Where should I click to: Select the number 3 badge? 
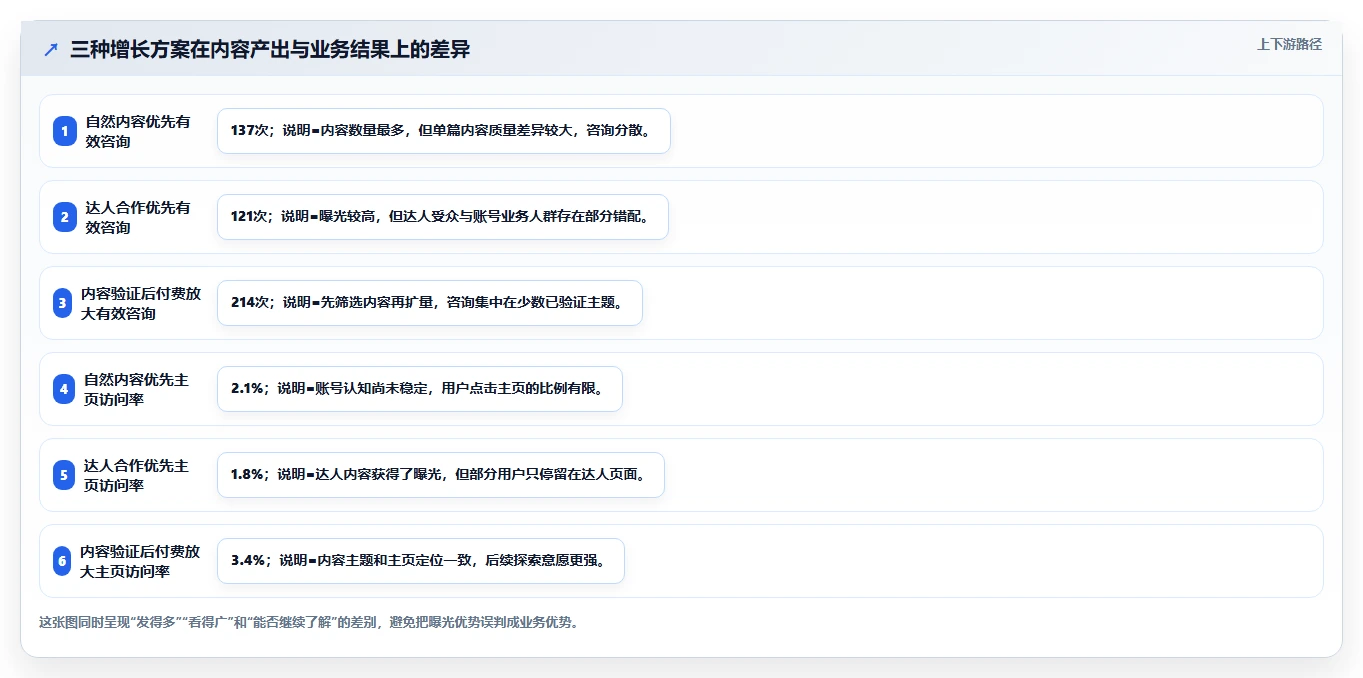click(x=62, y=303)
